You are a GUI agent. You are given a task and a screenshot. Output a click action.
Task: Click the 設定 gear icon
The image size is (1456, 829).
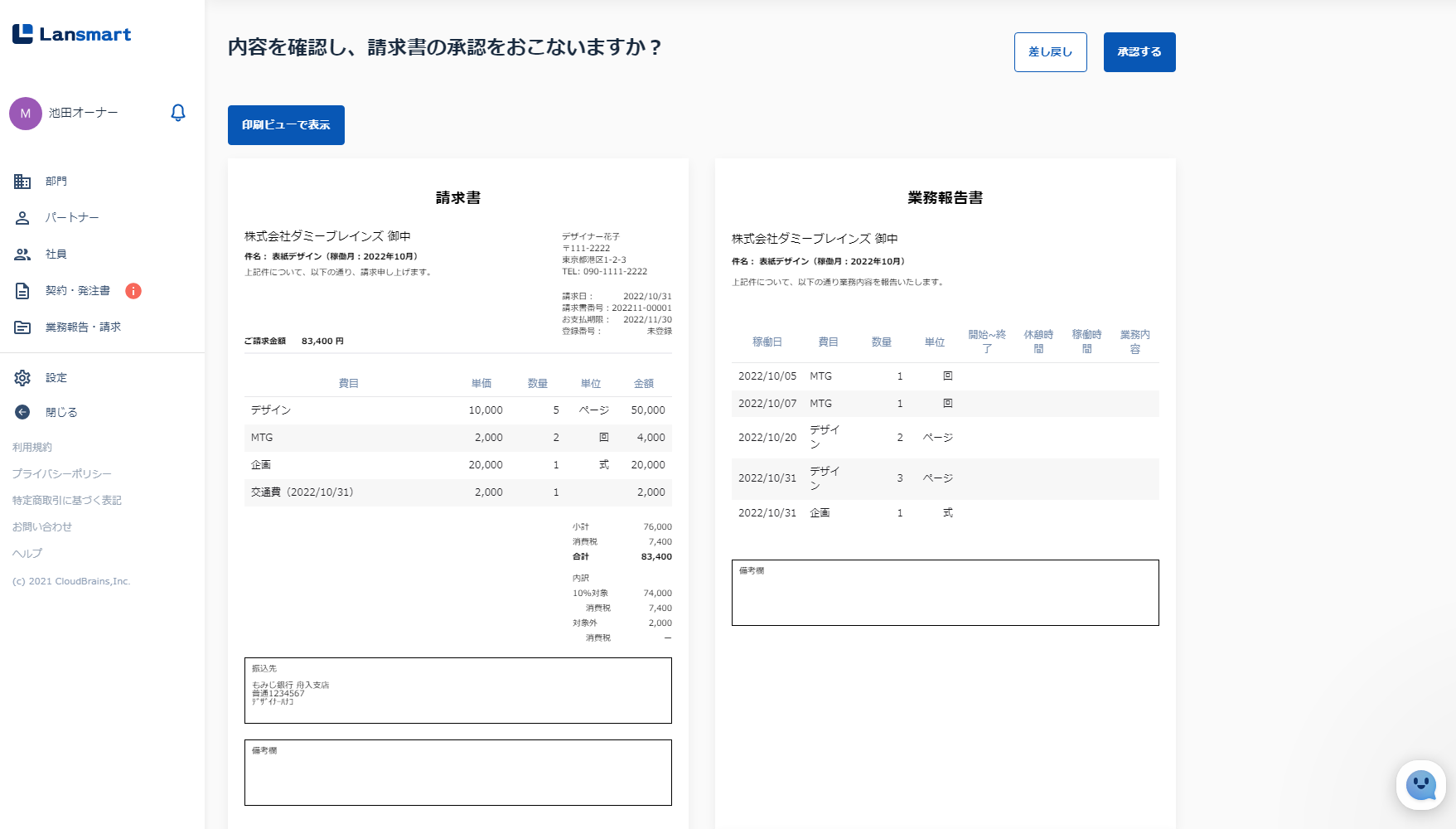coord(22,378)
